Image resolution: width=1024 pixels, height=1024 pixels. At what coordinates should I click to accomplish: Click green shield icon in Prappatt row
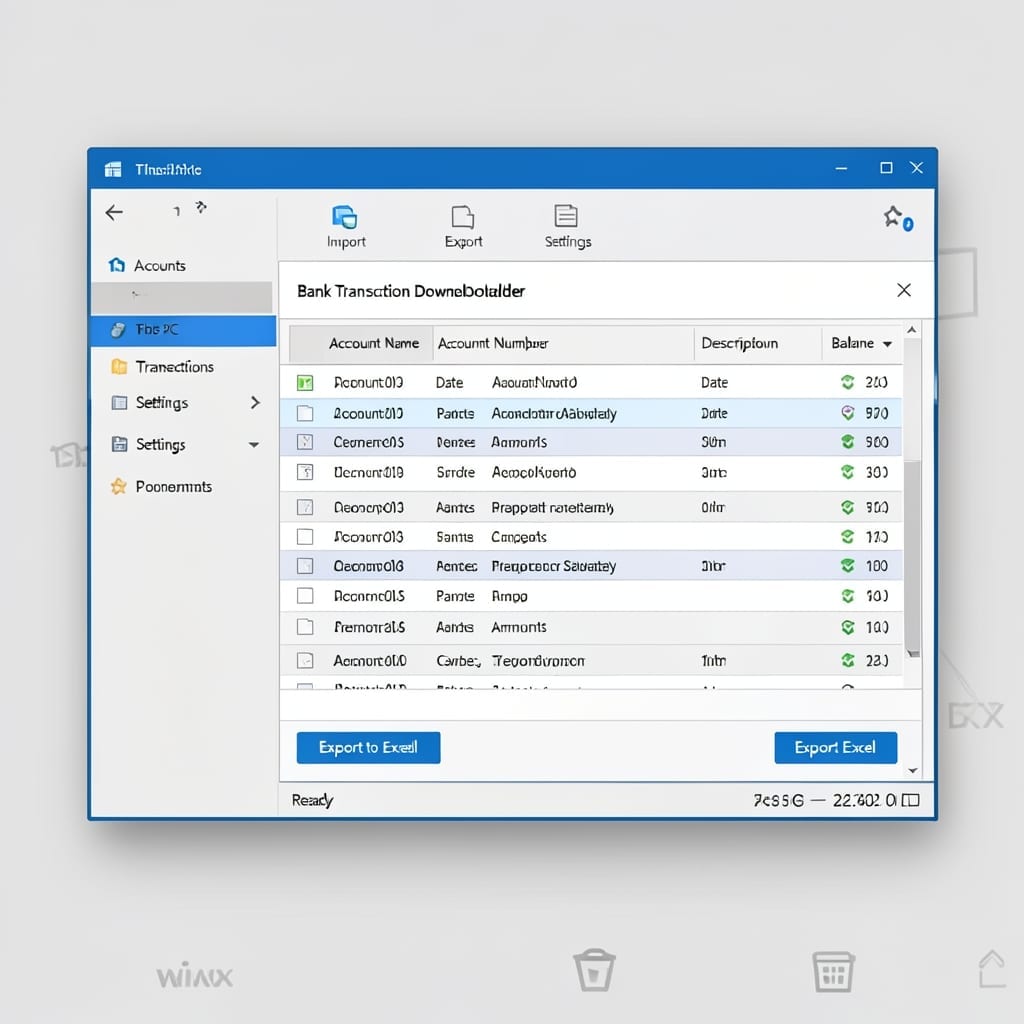coord(848,507)
